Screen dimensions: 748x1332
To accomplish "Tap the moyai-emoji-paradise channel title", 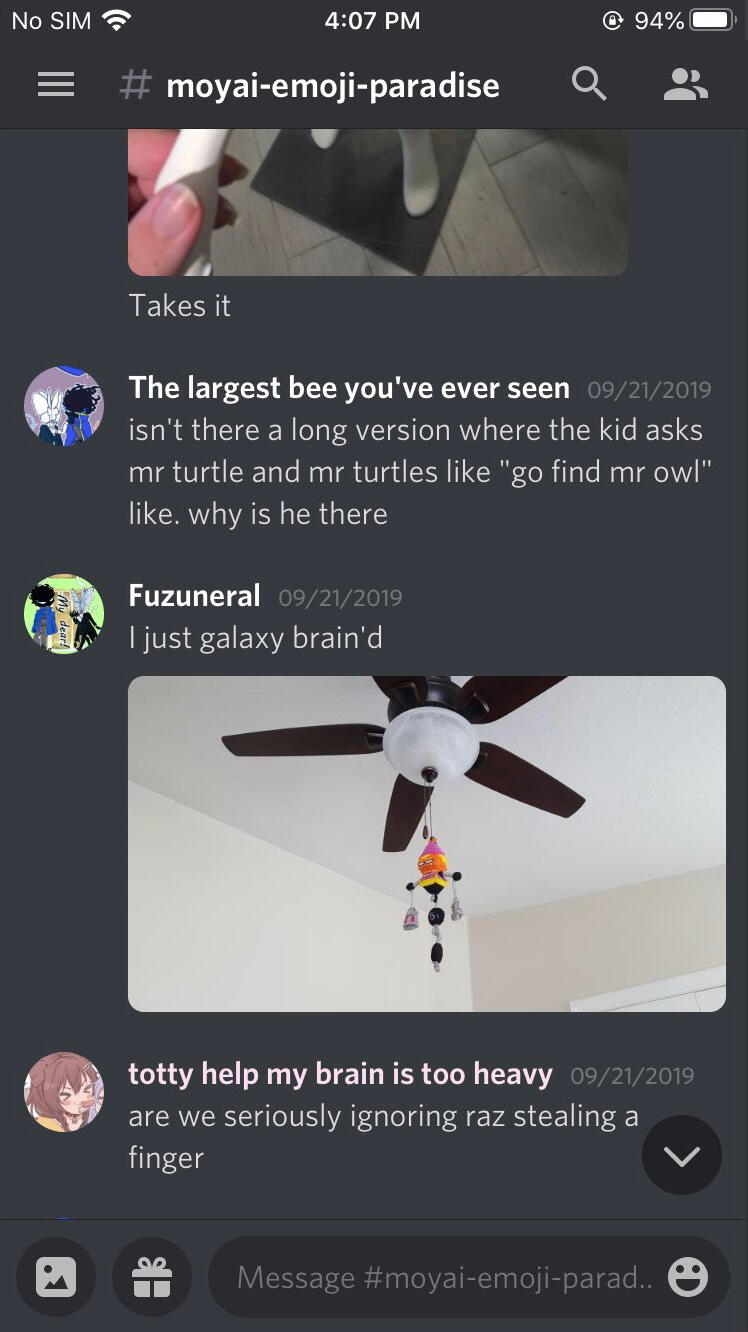I will [x=333, y=86].
